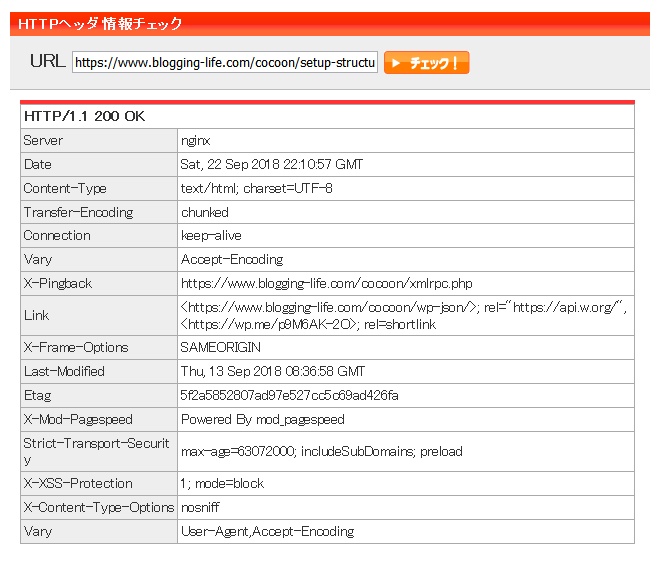Click the max-age=63072000 value cell
The width and height of the screenshot is (658, 570).
point(406,452)
